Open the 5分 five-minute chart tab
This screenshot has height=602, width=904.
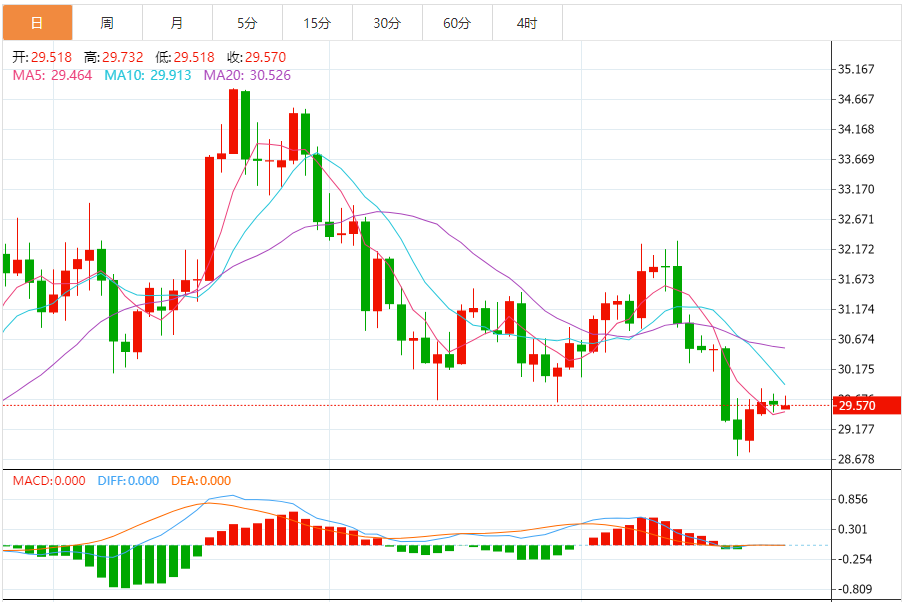point(247,23)
